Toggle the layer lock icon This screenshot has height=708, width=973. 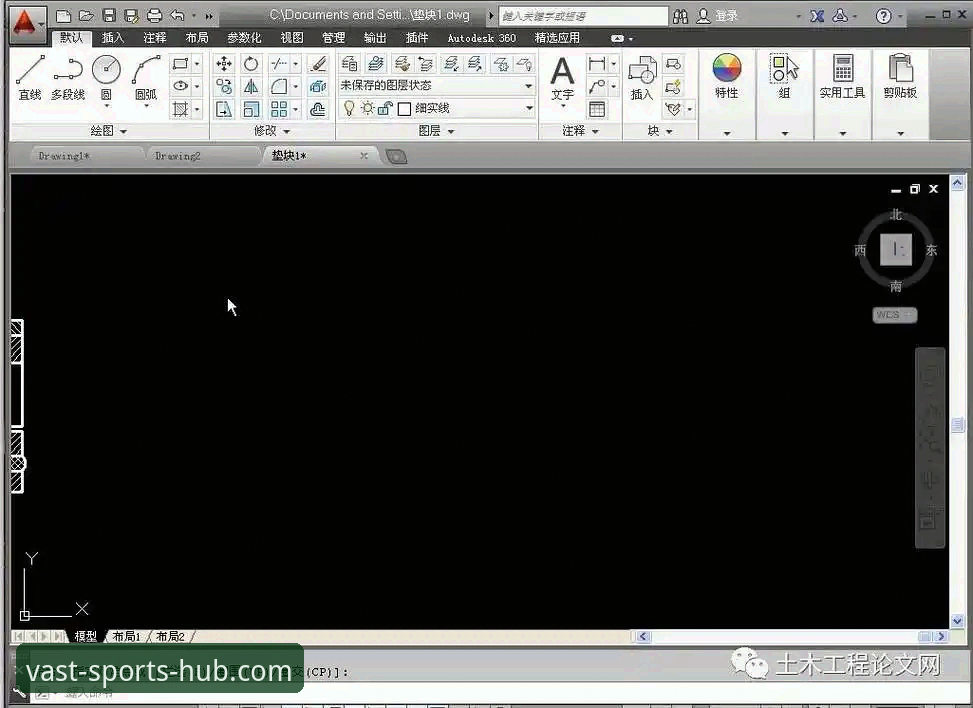tap(385, 109)
